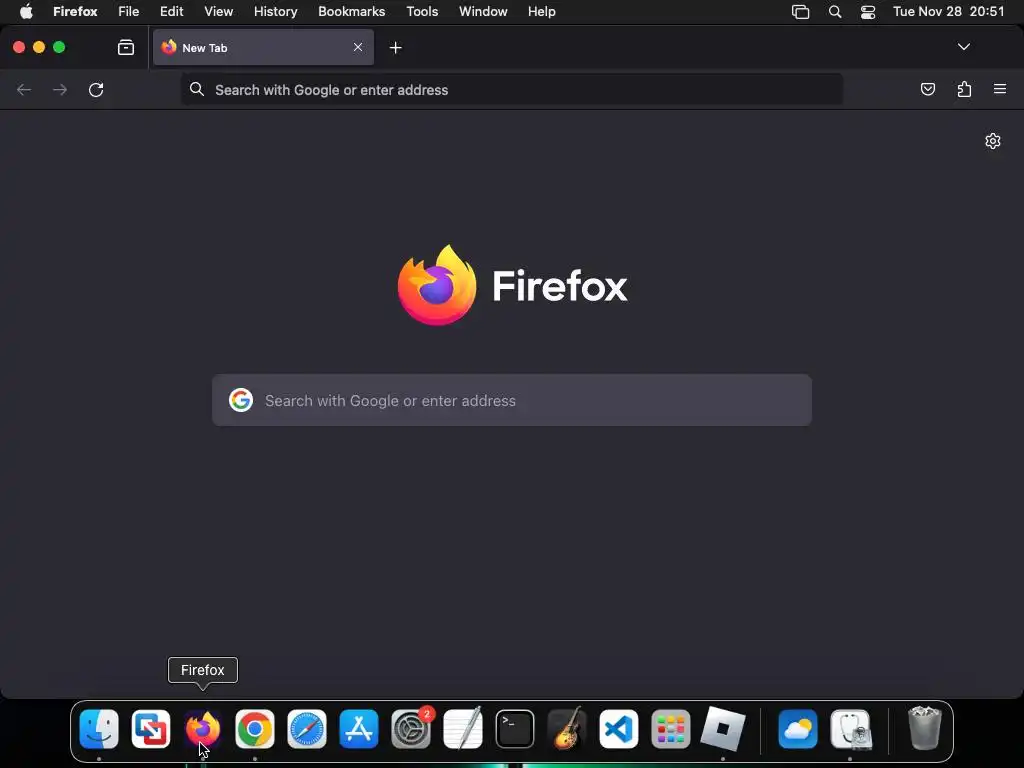
Task: Open the Help menu
Action: coord(541,12)
